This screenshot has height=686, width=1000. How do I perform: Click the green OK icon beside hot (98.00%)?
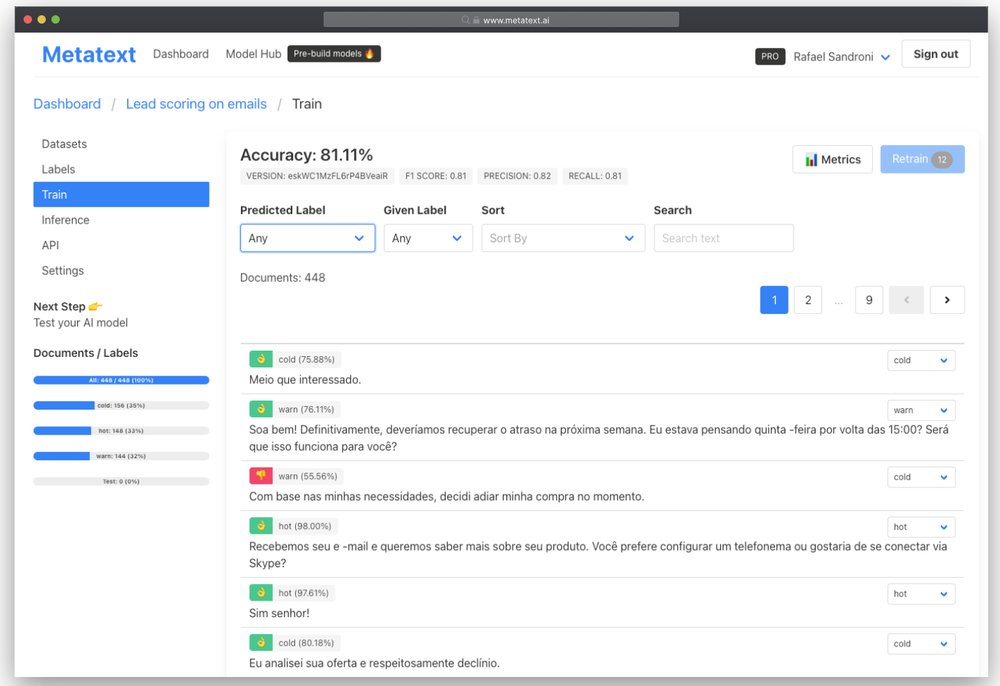260,526
